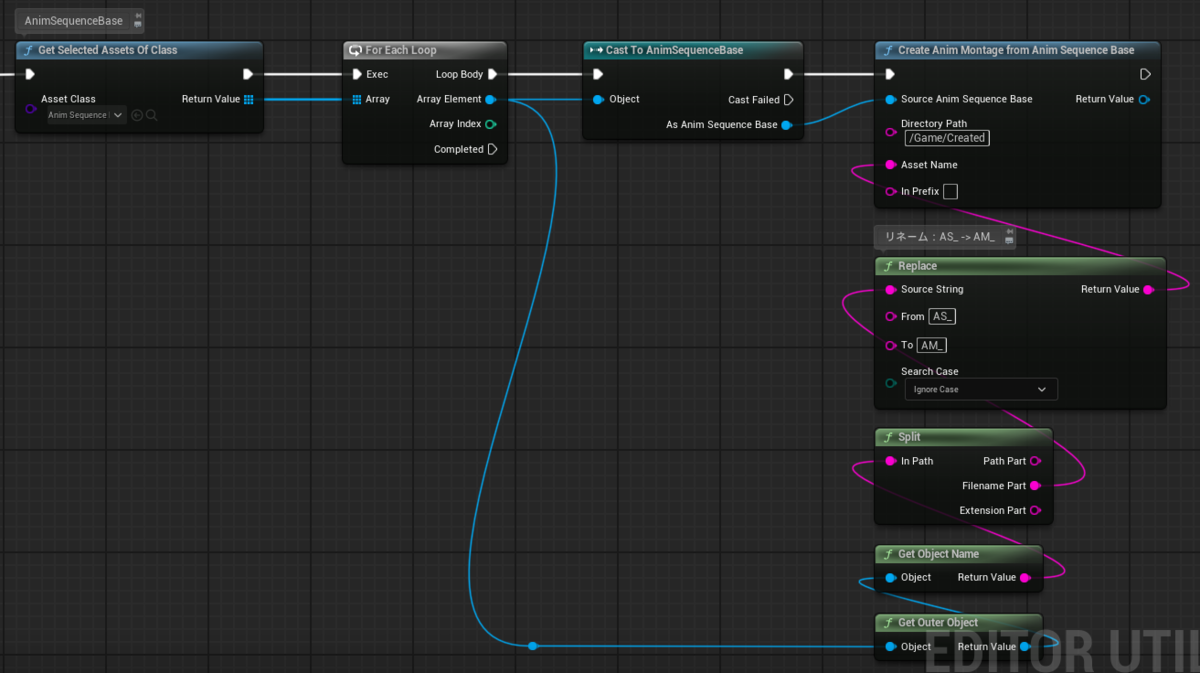Open the Anim Sequence asset class dropdown

click(x=86, y=115)
